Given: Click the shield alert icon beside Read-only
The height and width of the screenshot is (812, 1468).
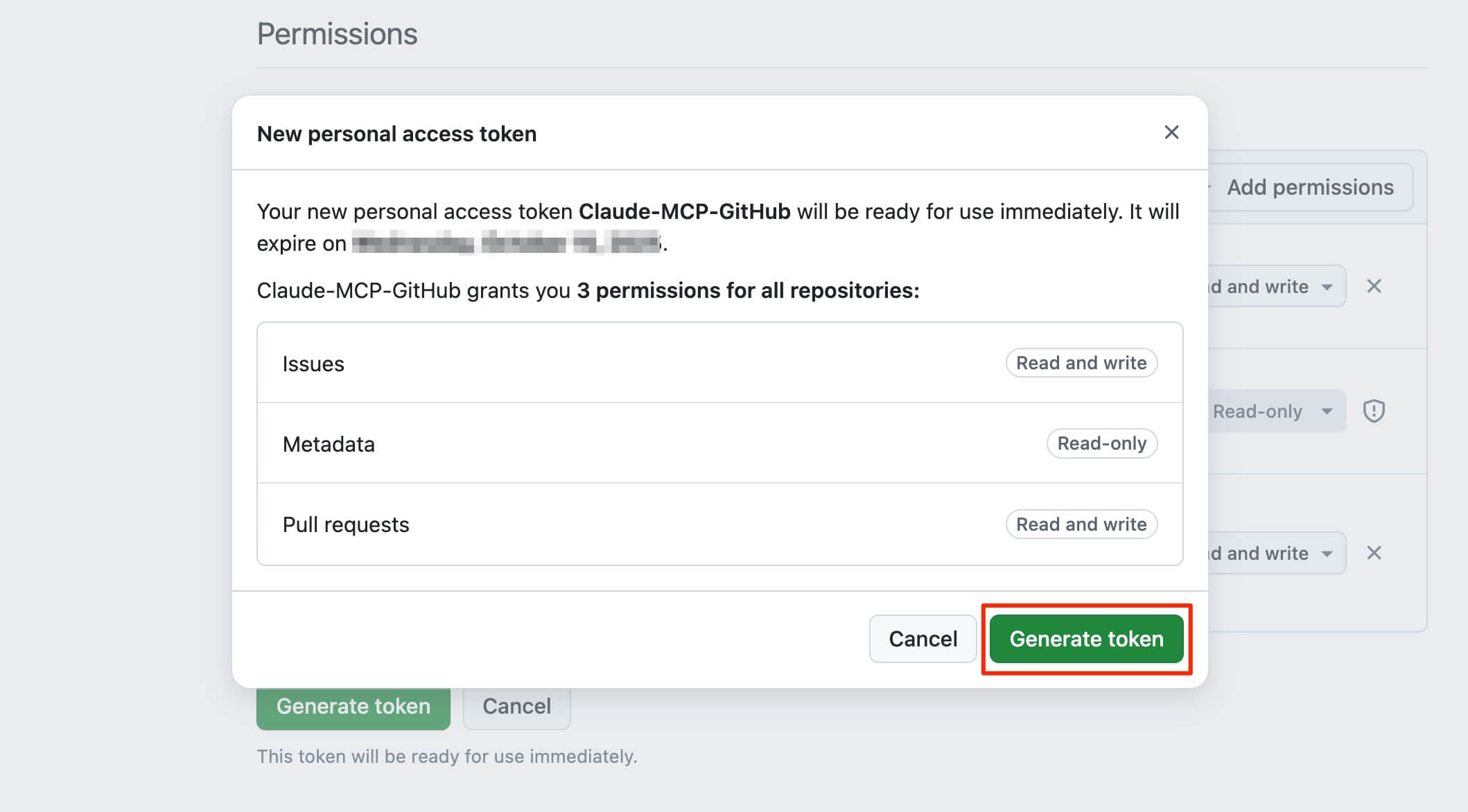Looking at the screenshot, I should tap(1374, 411).
